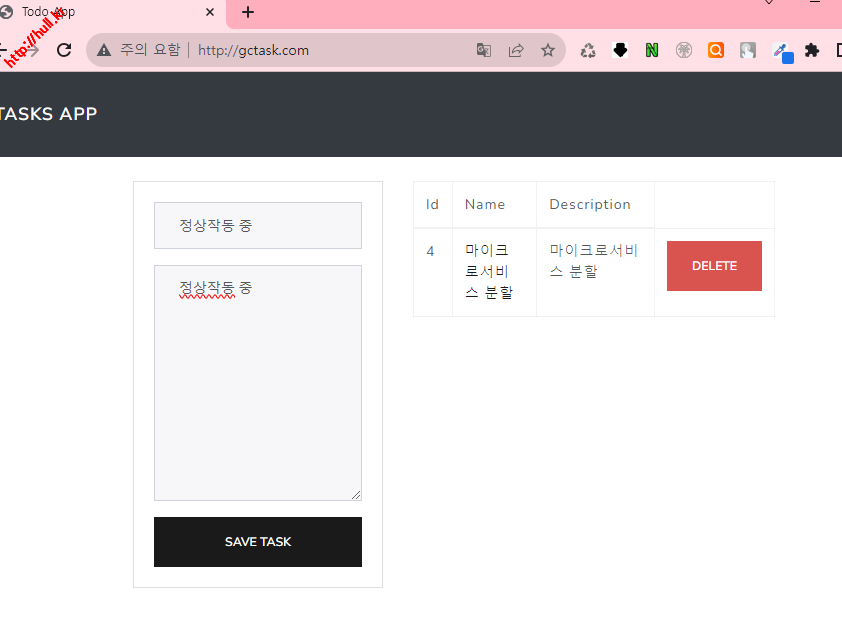This screenshot has width=842, height=621.
Task: Select the Todo App tab
Action: [100, 13]
